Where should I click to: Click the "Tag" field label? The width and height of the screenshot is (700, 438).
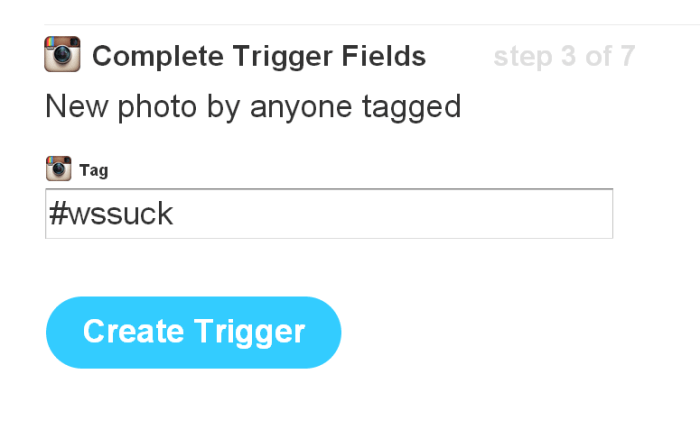(x=93, y=170)
